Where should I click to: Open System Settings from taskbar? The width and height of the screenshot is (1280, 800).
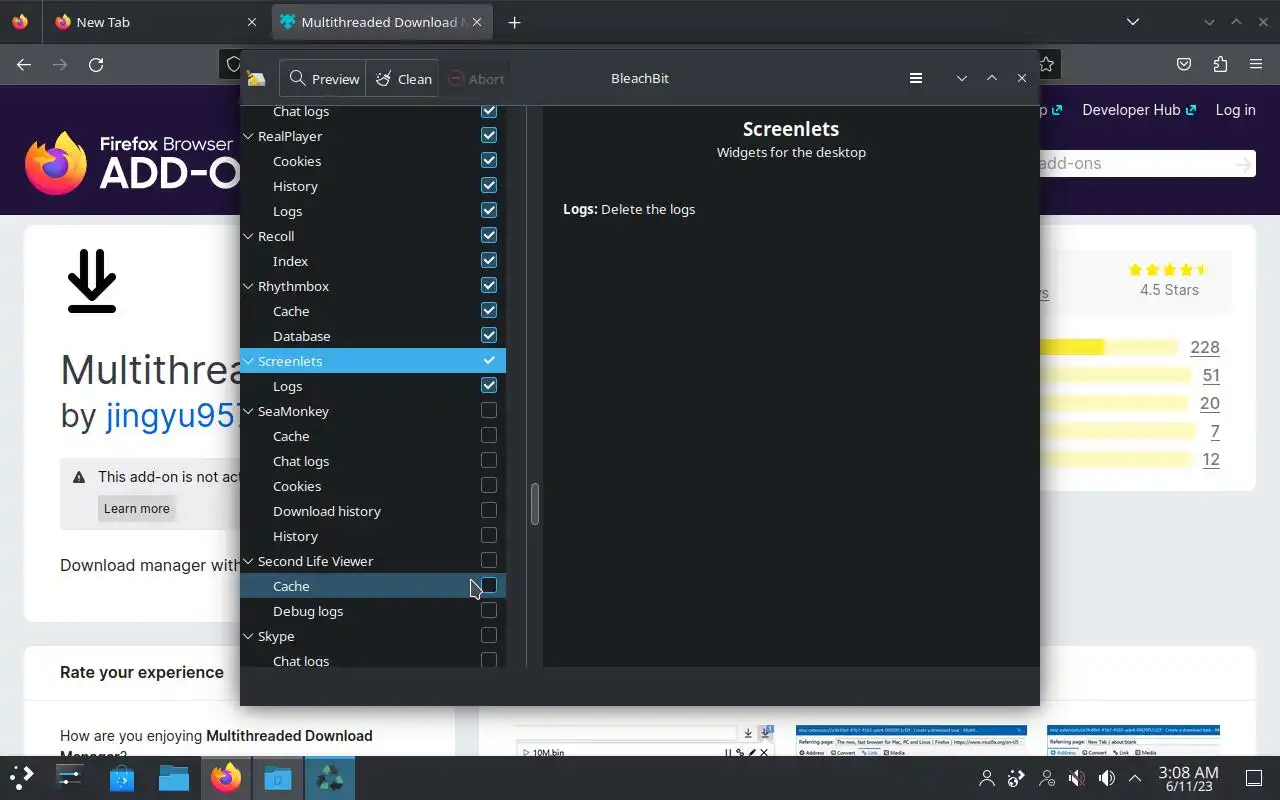(69, 777)
